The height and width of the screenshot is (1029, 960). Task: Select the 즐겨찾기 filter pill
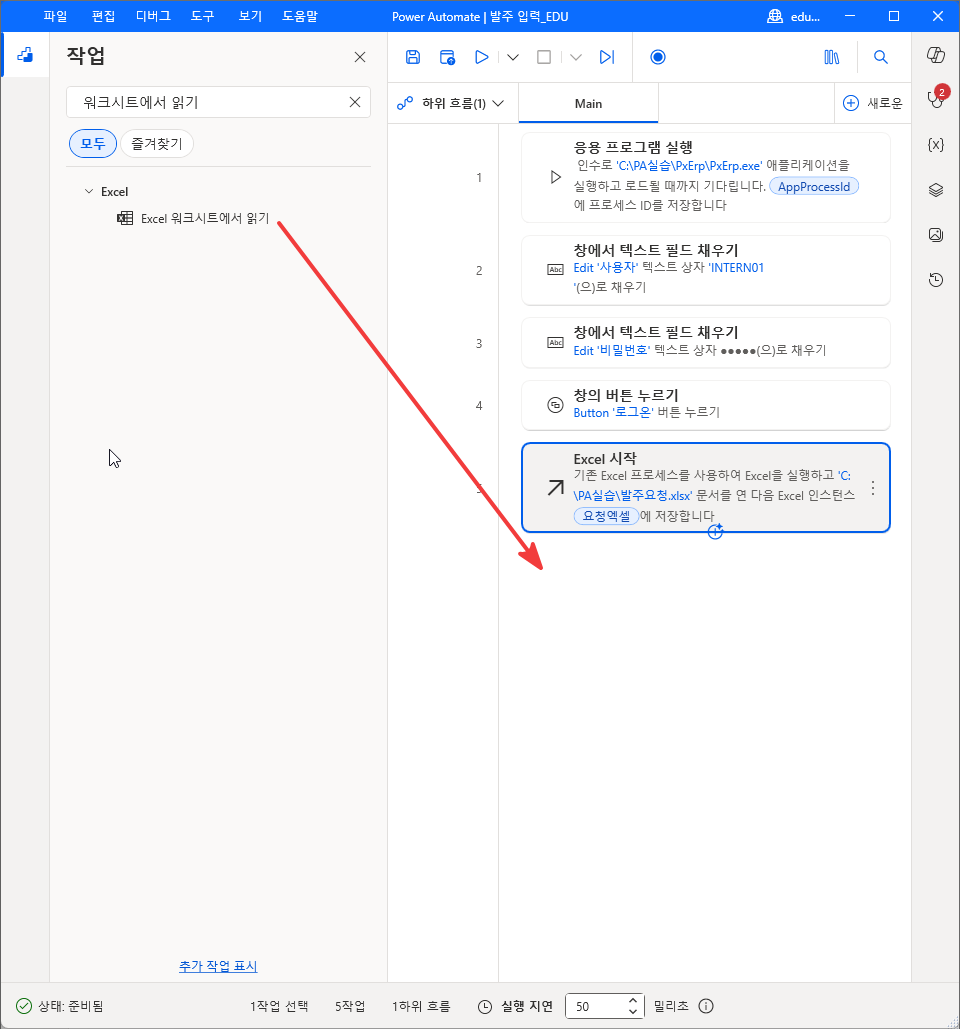tap(157, 144)
